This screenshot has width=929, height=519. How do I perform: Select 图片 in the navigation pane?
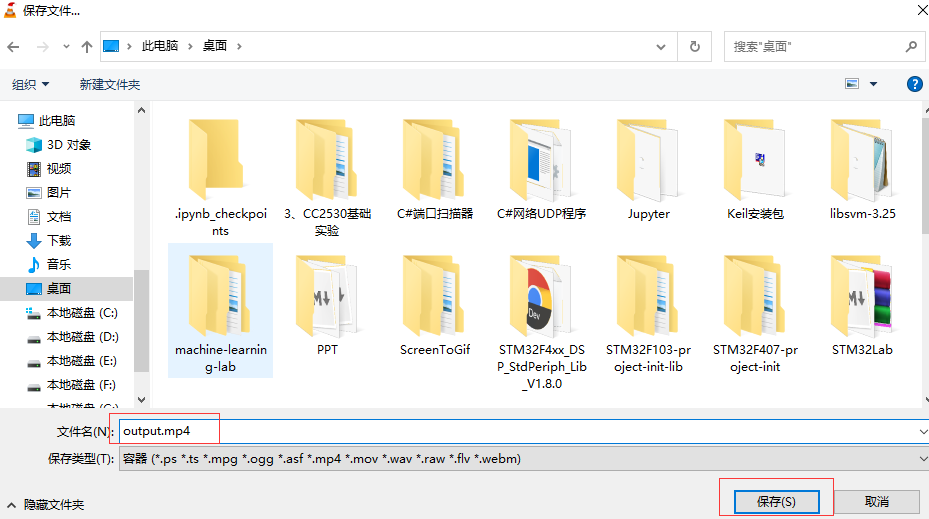coord(49,193)
